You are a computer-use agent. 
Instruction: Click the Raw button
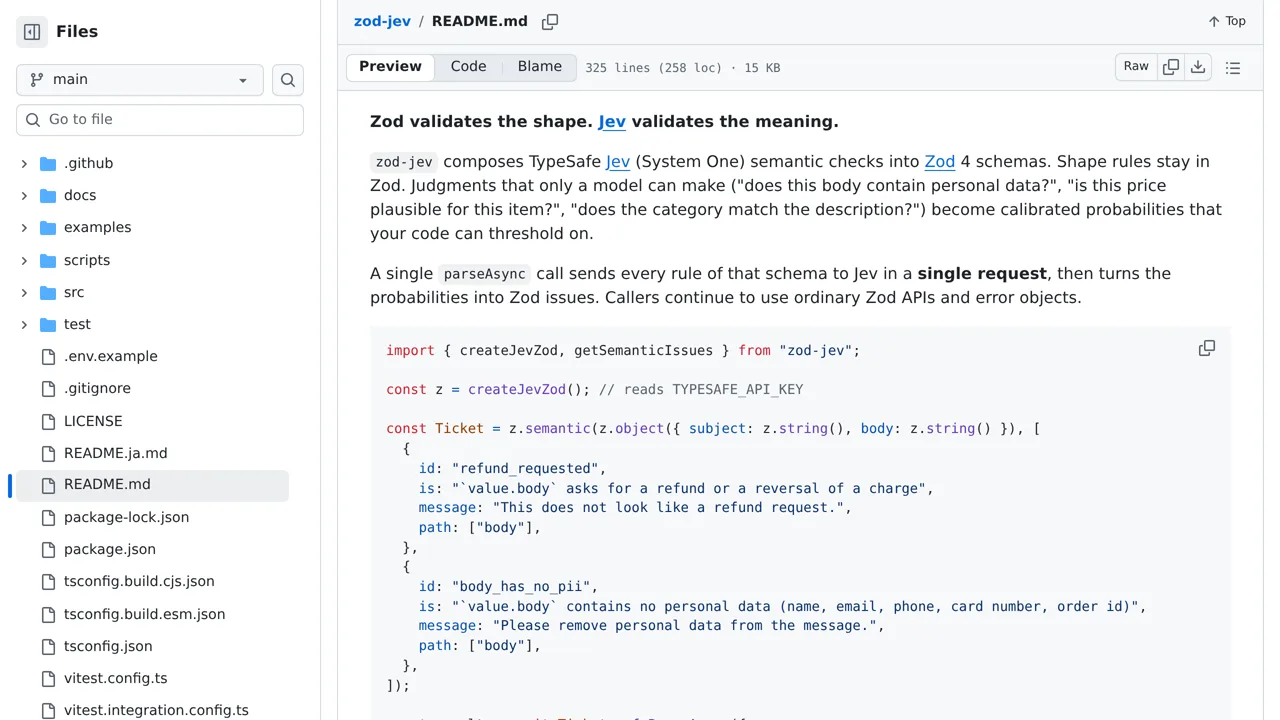tap(1136, 67)
